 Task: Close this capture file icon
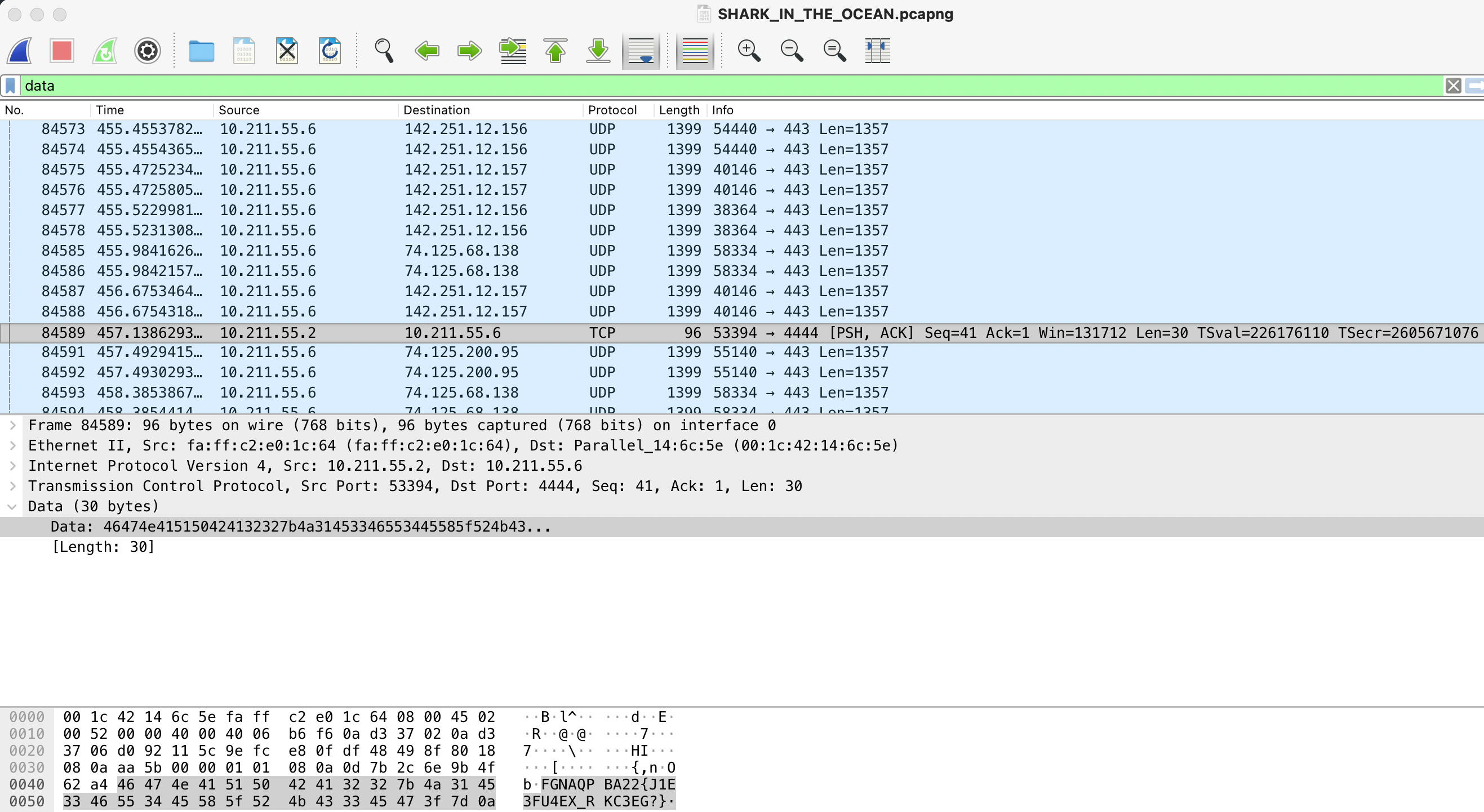[x=287, y=51]
